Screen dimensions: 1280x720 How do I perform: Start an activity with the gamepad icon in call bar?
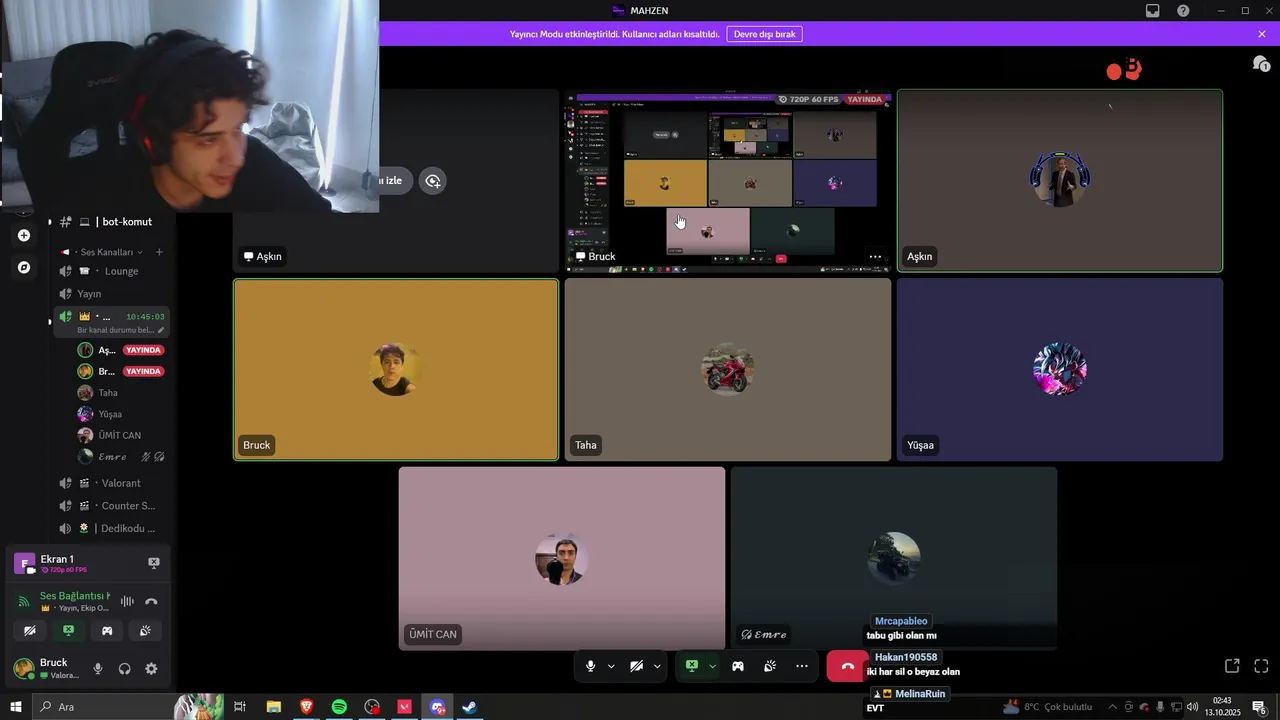(738, 666)
